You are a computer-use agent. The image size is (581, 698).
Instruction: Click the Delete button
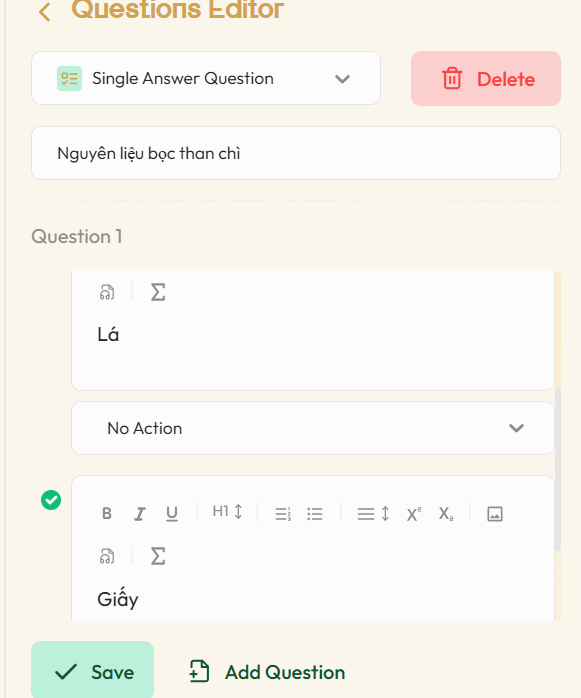coord(486,79)
